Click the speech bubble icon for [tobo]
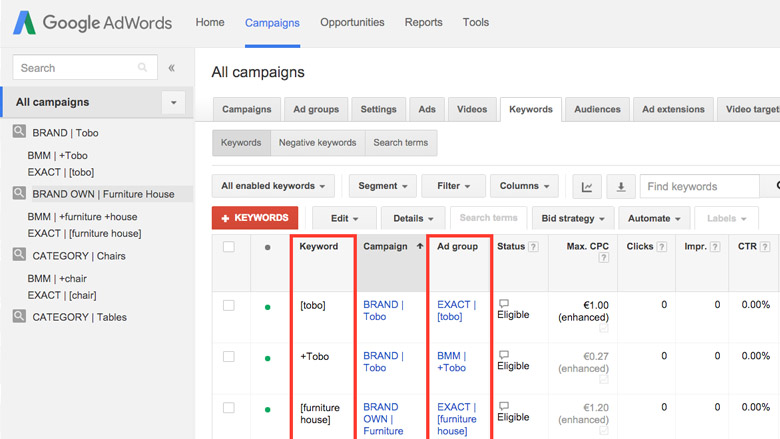Viewport: 780px width, 439px height. coord(504,303)
